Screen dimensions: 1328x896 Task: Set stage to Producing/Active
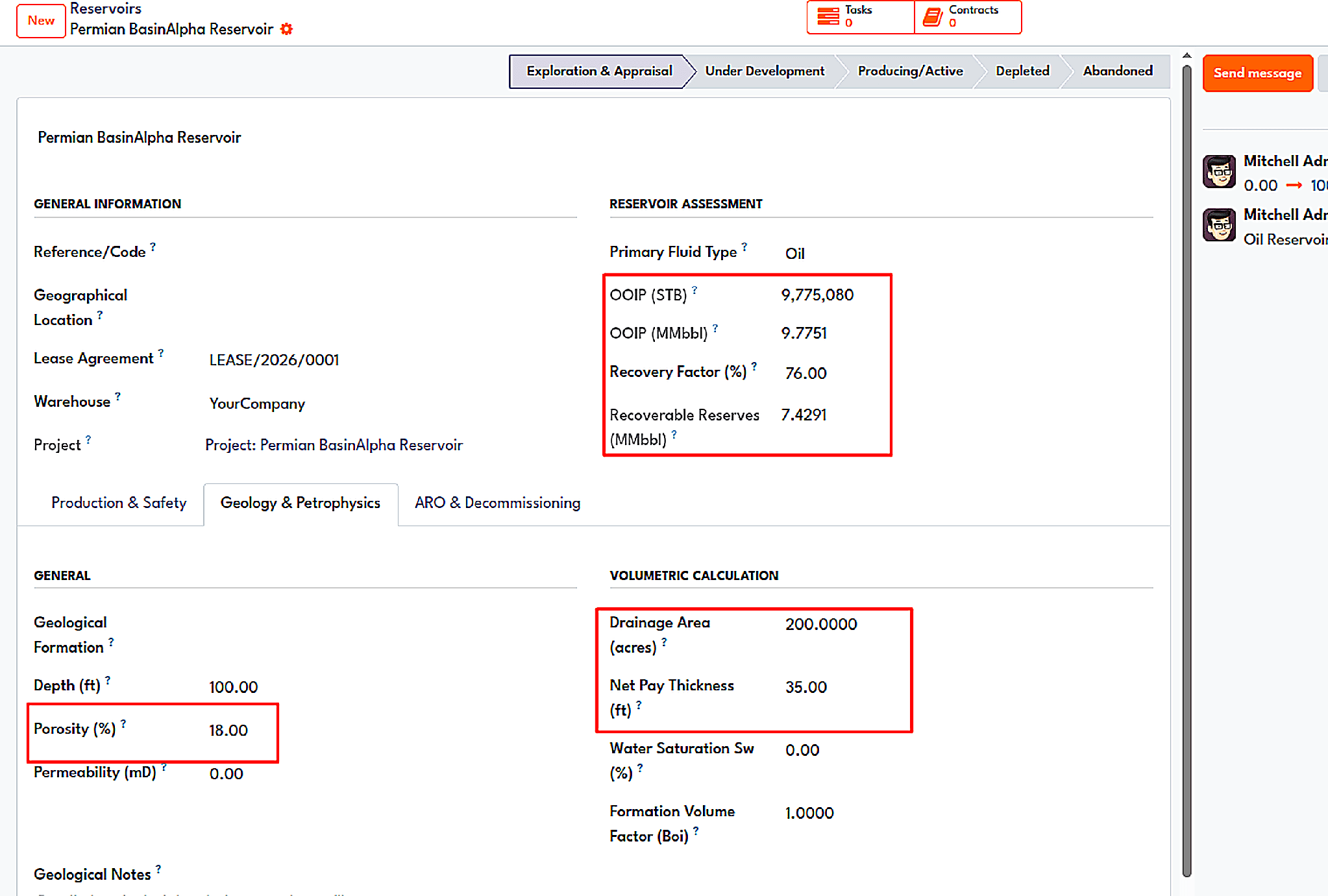[910, 71]
